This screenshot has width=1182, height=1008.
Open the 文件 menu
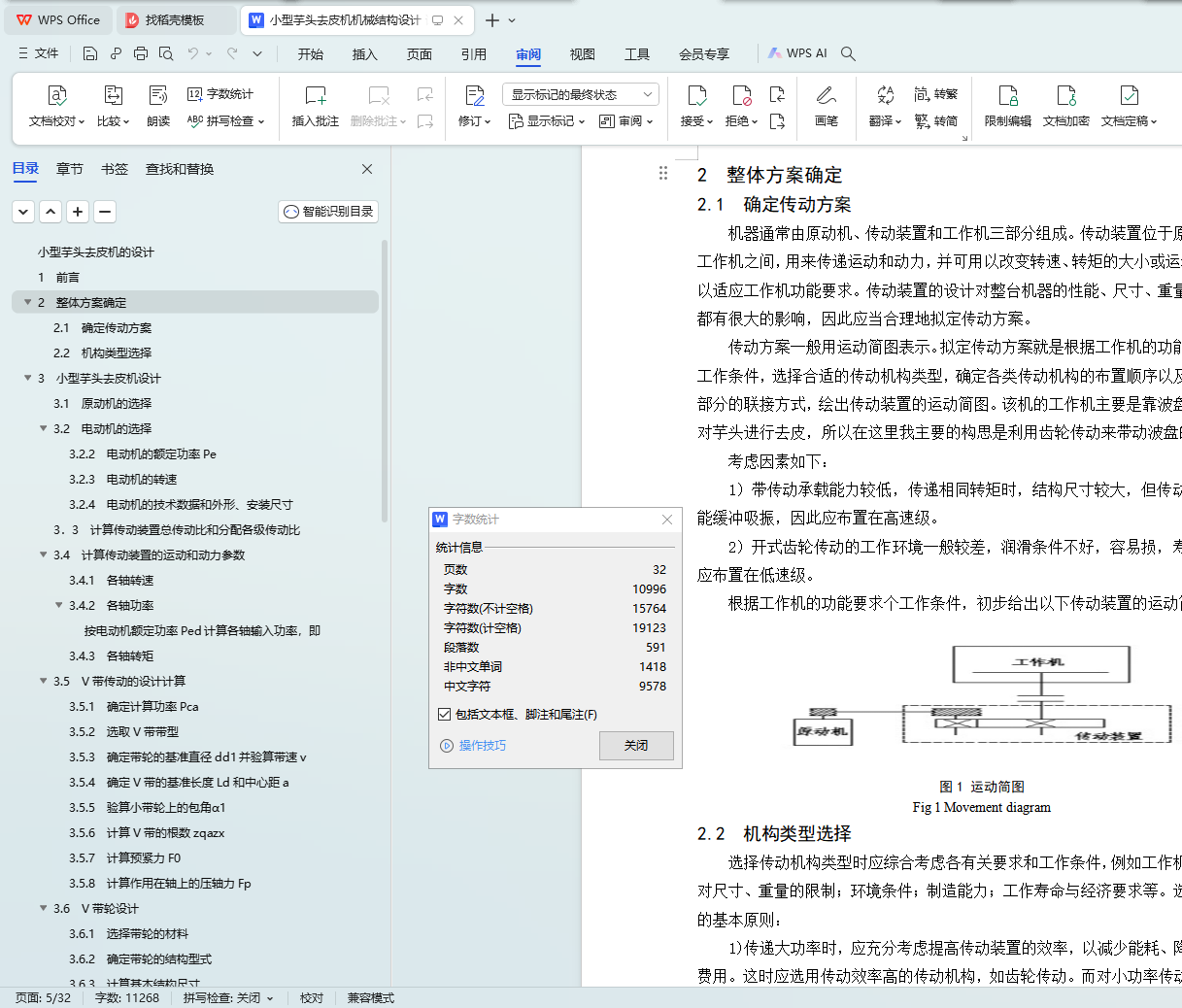coord(39,53)
